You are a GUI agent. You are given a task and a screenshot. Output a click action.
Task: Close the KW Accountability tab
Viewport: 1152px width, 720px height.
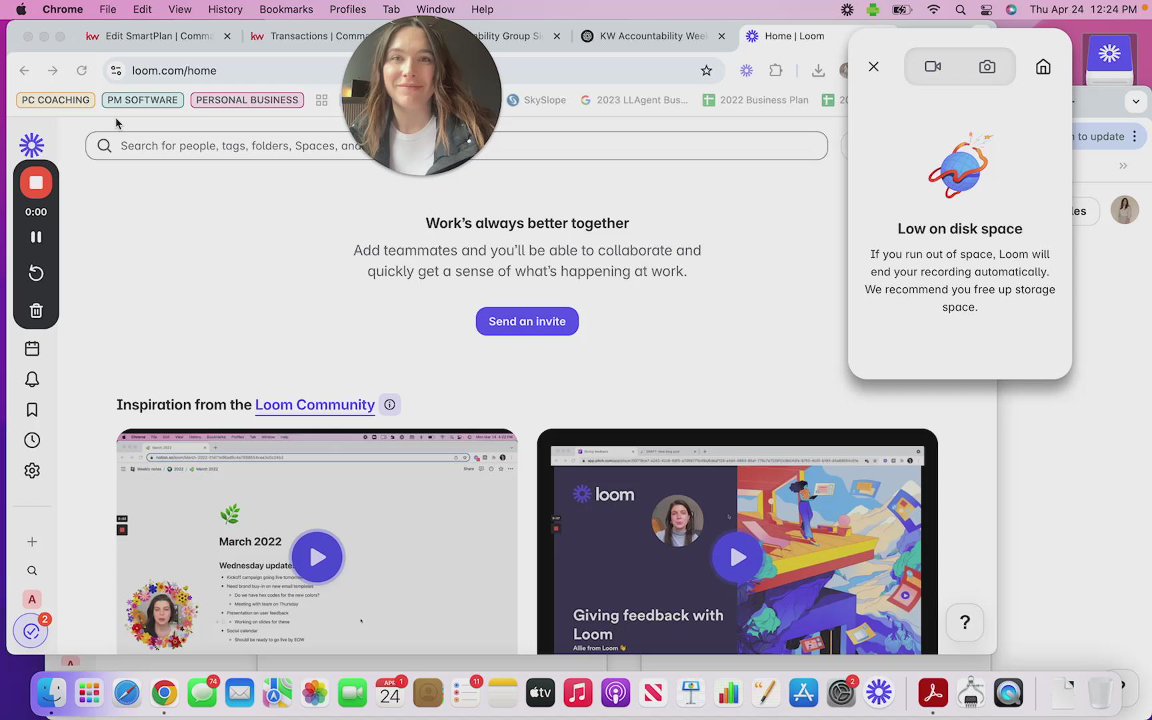point(721,36)
